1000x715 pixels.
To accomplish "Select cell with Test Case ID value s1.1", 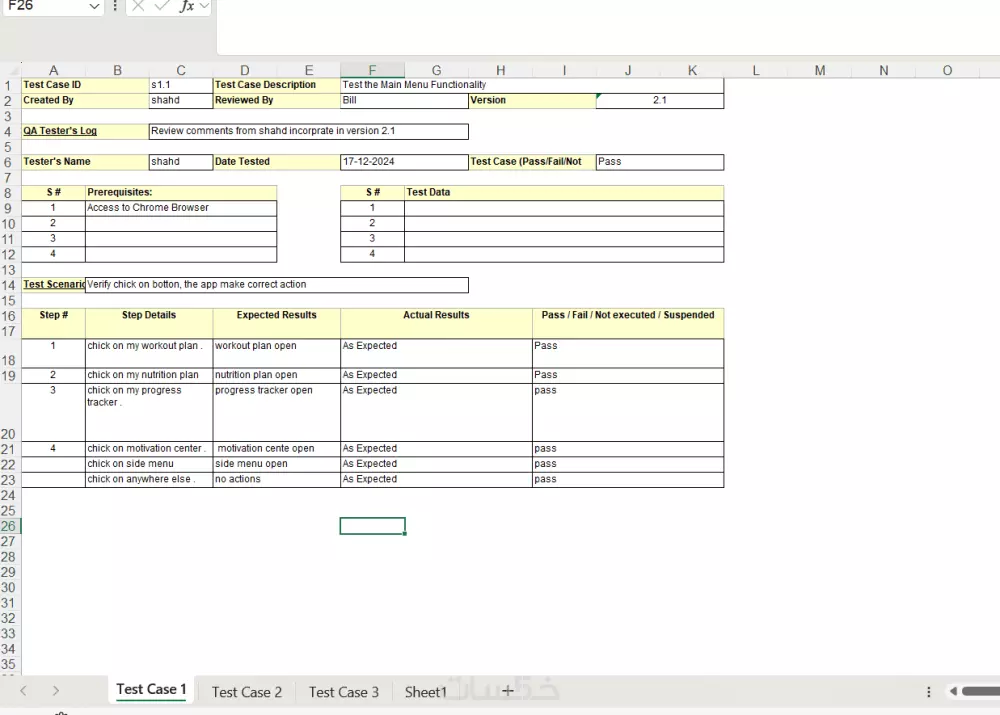I will (181, 85).
